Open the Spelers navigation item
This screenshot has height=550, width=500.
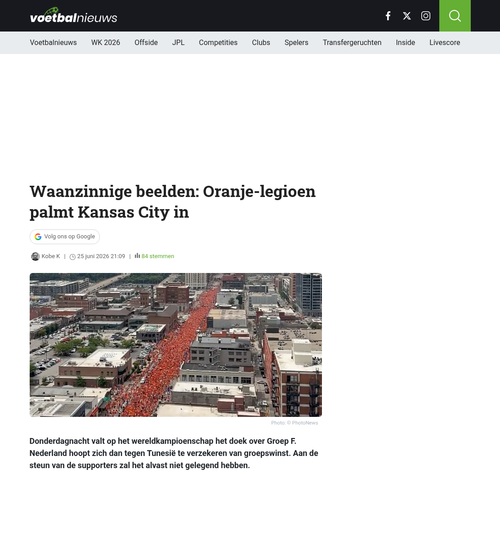point(296,42)
